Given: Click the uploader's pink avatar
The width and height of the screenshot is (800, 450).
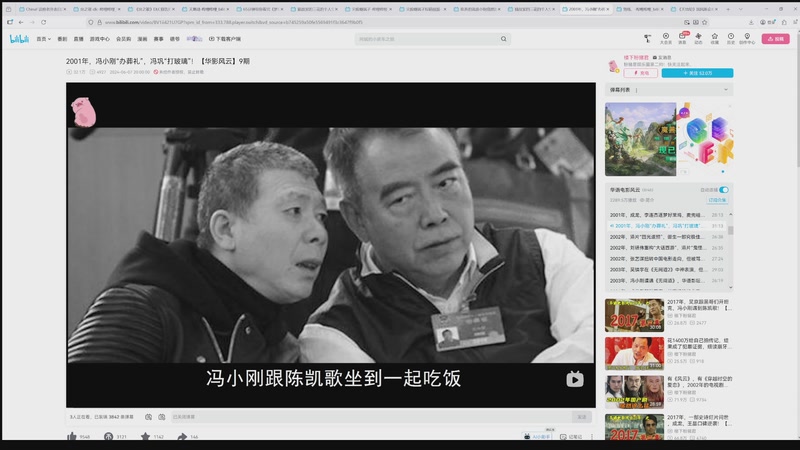Looking at the screenshot, I should click(x=614, y=66).
